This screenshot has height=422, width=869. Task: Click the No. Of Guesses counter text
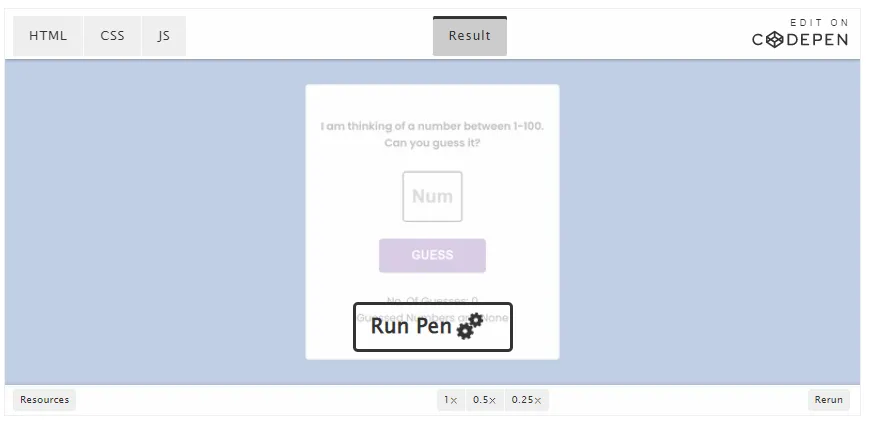tap(432, 300)
